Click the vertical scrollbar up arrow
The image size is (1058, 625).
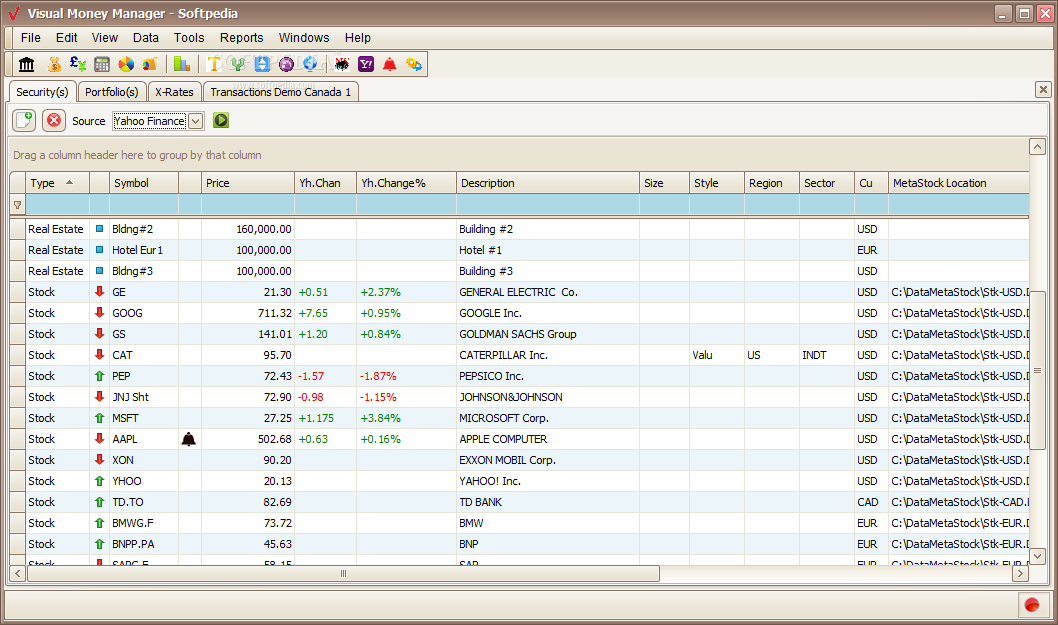click(x=1037, y=146)
